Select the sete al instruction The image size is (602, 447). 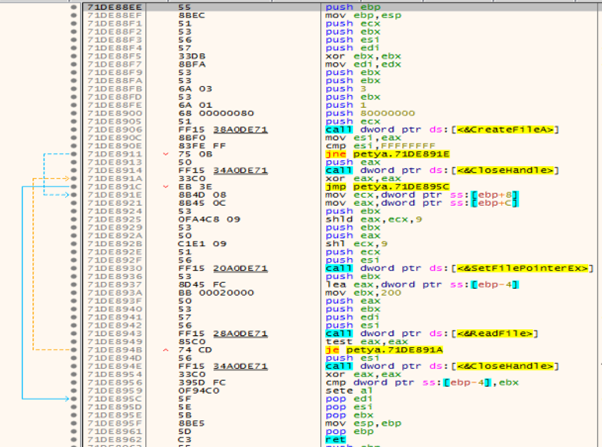click(349, 391)
